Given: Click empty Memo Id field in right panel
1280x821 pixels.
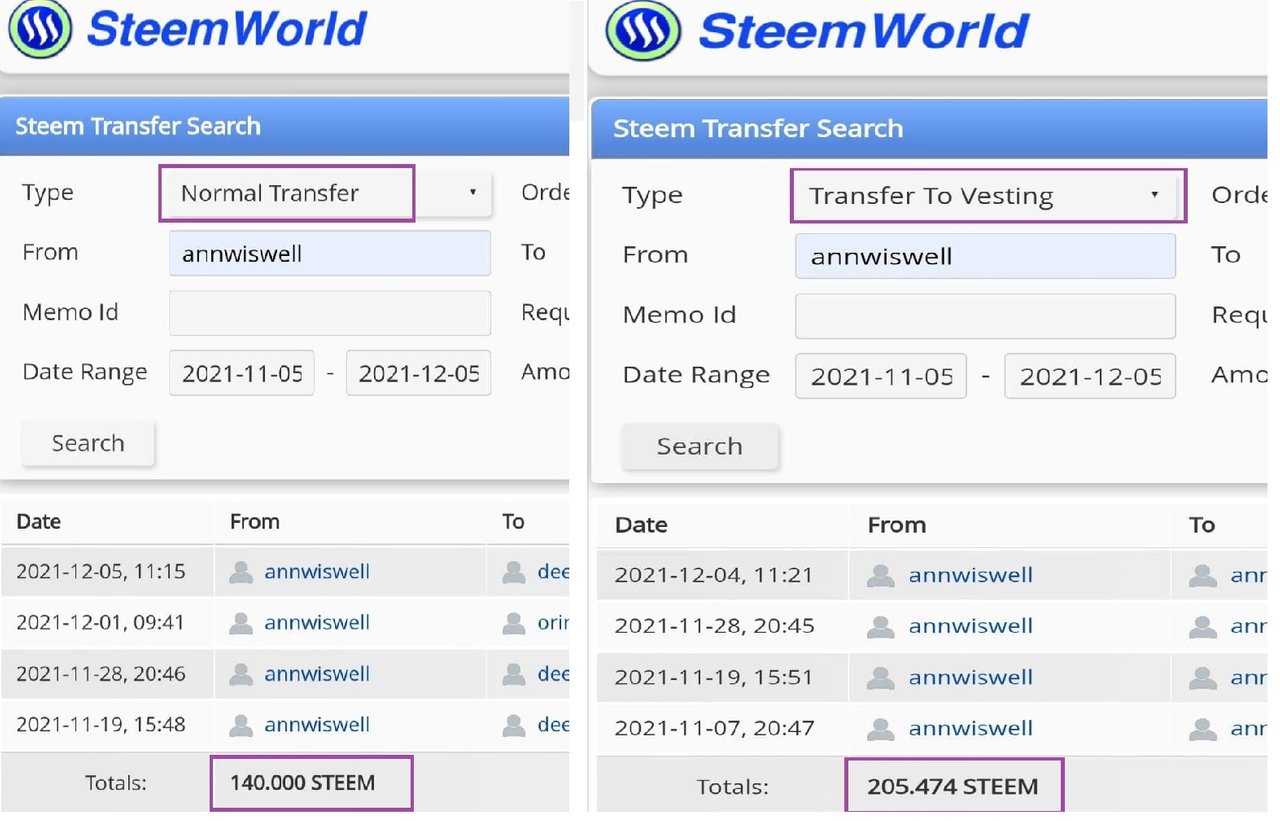Looking at the screenshot, I should coord(985,316).
